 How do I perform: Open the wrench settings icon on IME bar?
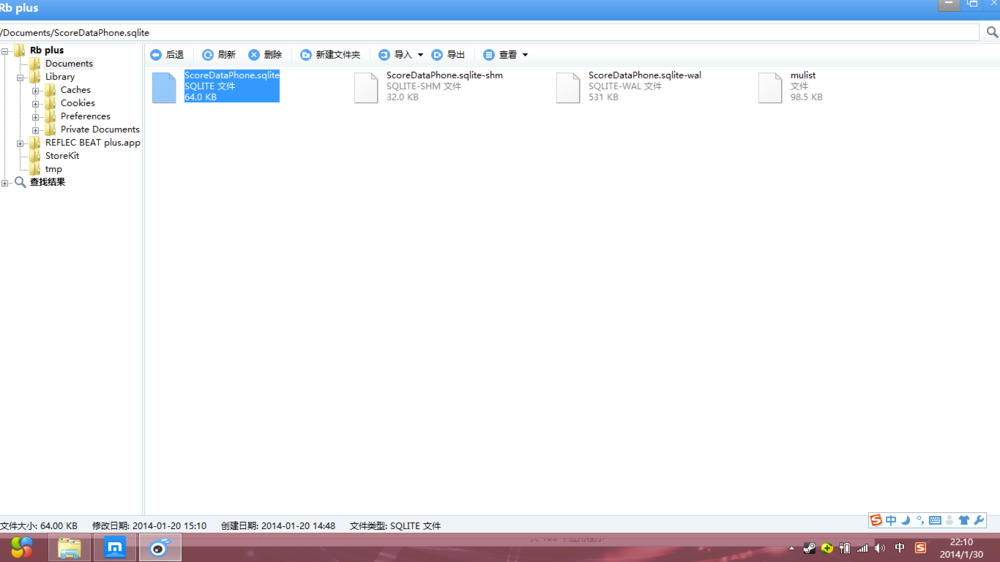coord(979,521)
